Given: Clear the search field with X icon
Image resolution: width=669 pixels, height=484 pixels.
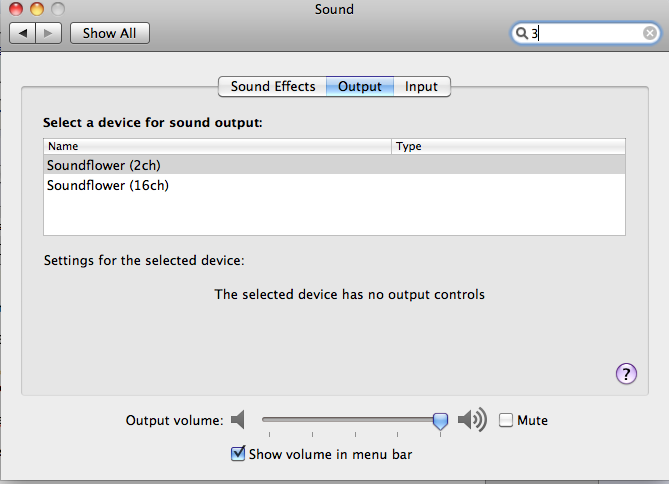Looking at the screenshot, I should pyautogui.click(x=650, y=33).
